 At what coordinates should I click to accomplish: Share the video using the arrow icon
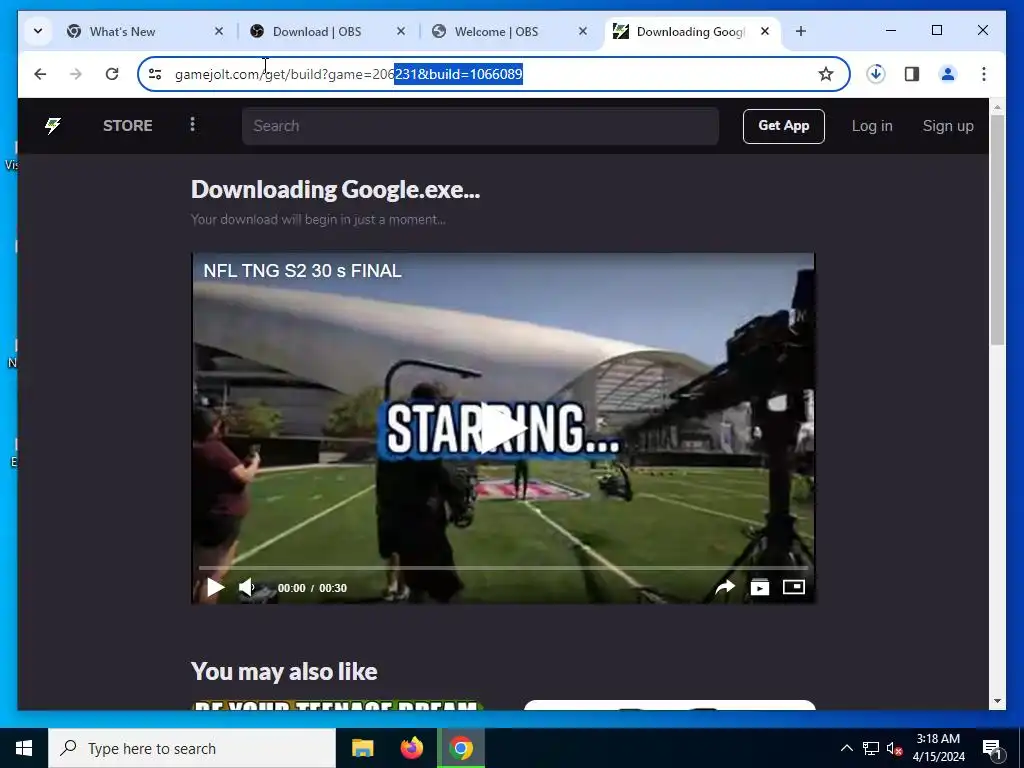tap(725, 587)
